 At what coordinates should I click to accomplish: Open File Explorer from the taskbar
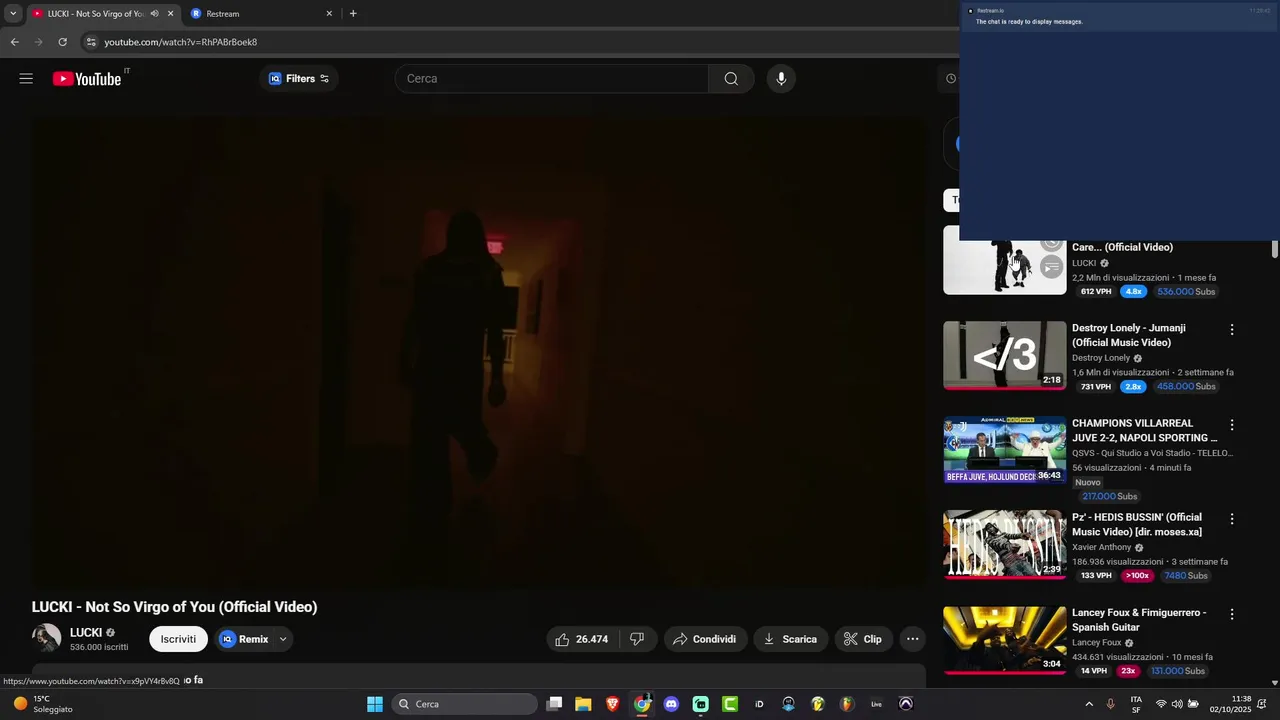pyautogui.click(x=583, y=704)
